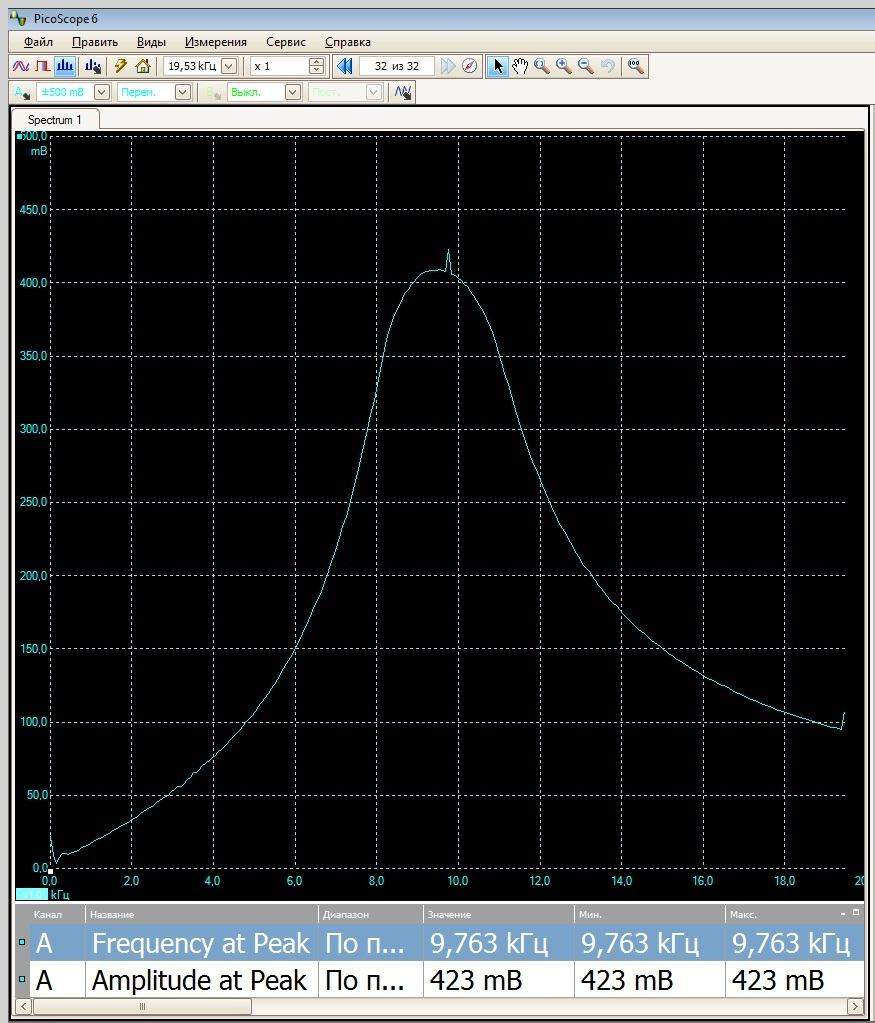The height and width of the screenshot is (1023, 875).
Task: Open the Сервис menu
Action: click(x=285, y=42)
